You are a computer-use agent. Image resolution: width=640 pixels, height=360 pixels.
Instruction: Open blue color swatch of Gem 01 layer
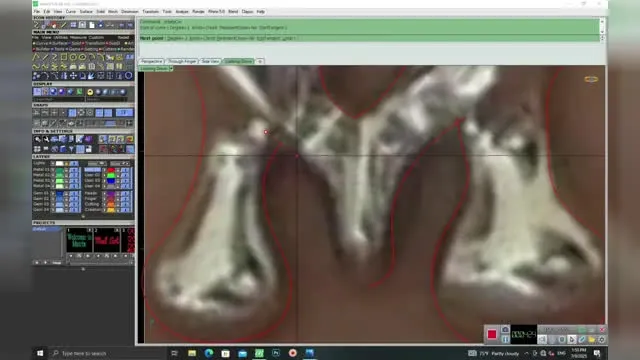coord(60,193)
